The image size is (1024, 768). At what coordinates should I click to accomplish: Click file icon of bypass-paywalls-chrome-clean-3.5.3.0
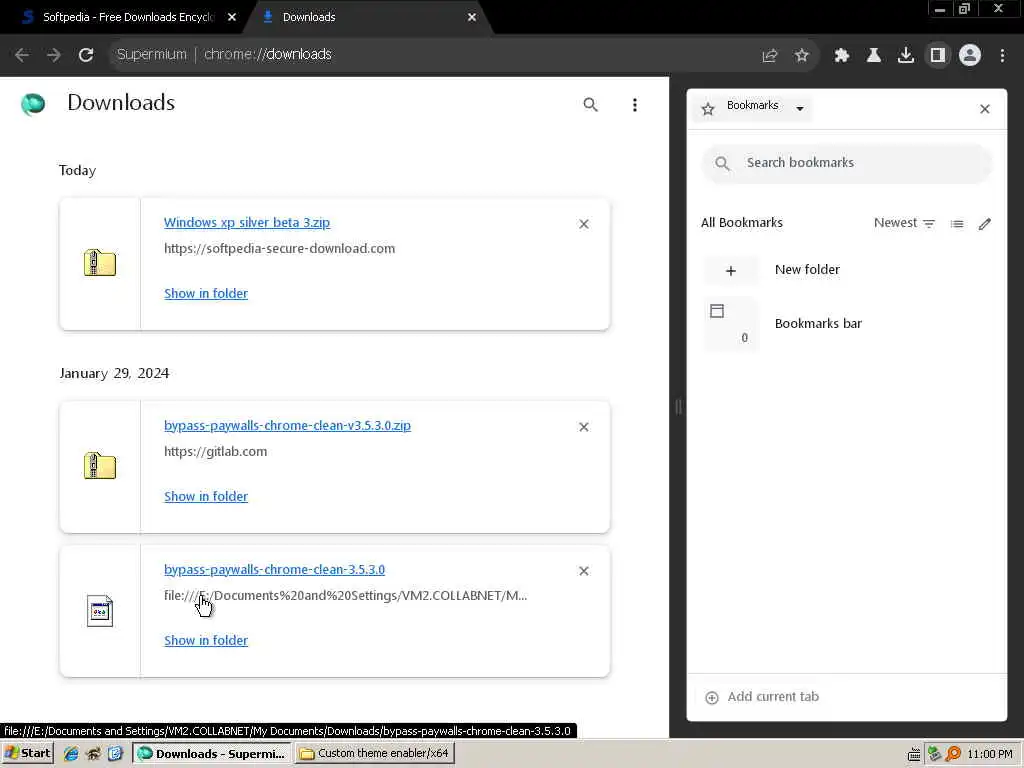click(x=100, y=611)
